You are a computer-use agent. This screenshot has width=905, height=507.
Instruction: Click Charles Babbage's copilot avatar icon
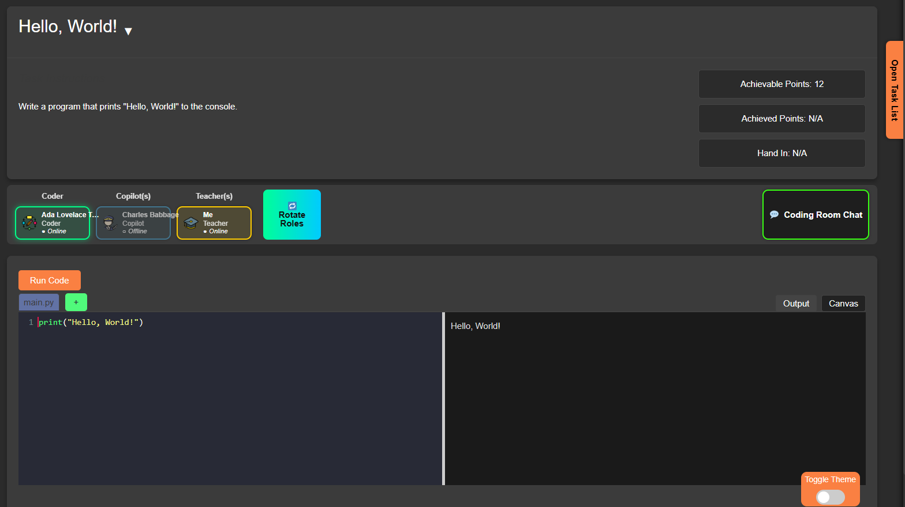tap(109, 223)
